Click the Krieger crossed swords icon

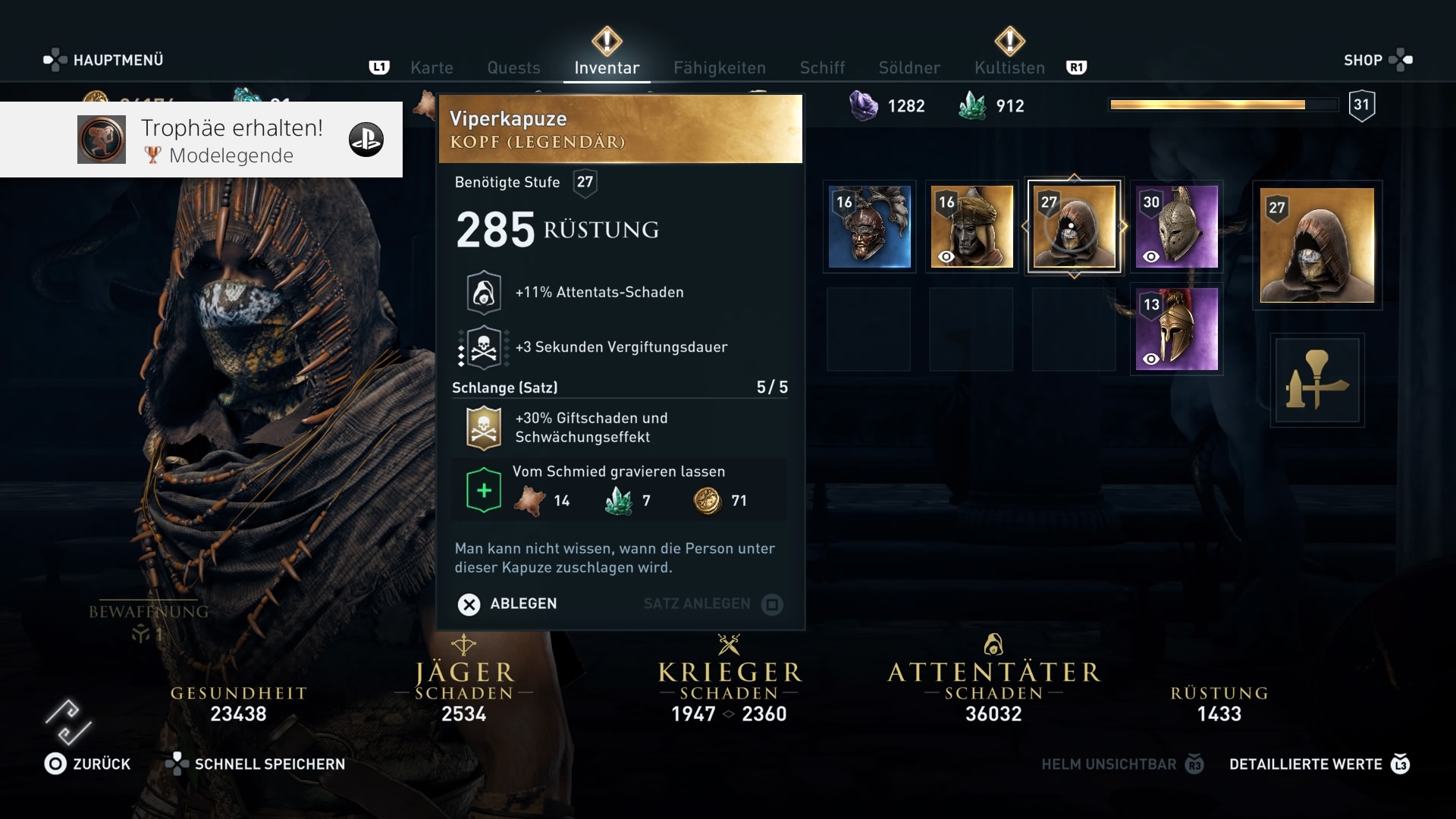729,645
